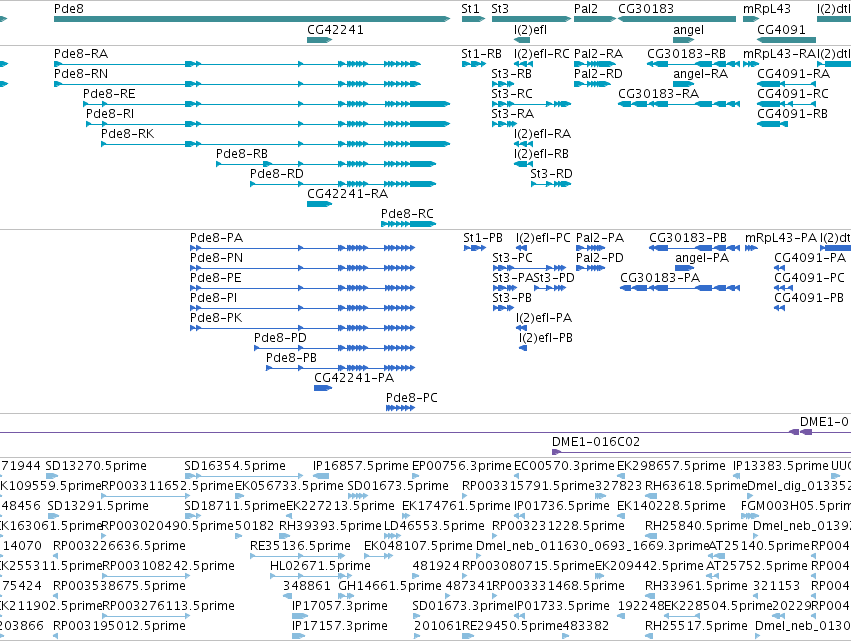This screenshot has height=641, width=851.
Task: Open the IP17057.3prime EST label
Action: (x=340, y=606)
